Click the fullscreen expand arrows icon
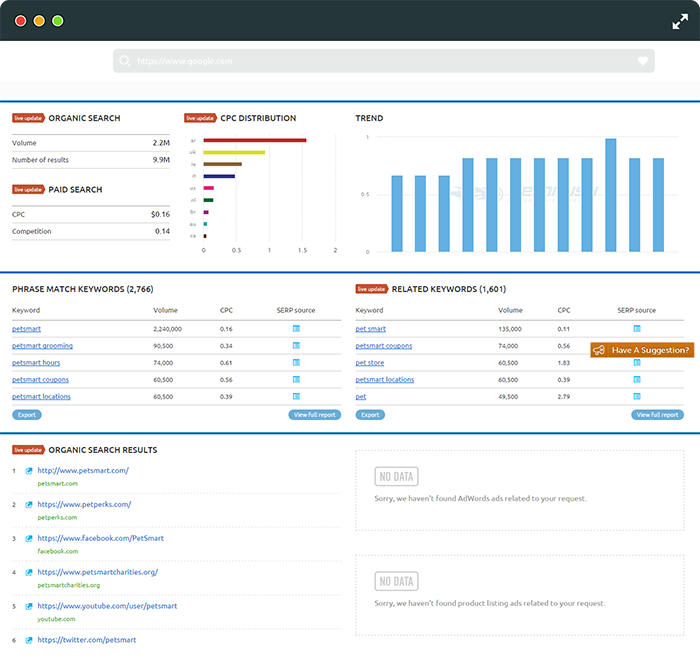This screenshot has width=700, height=670. (680, 21)
